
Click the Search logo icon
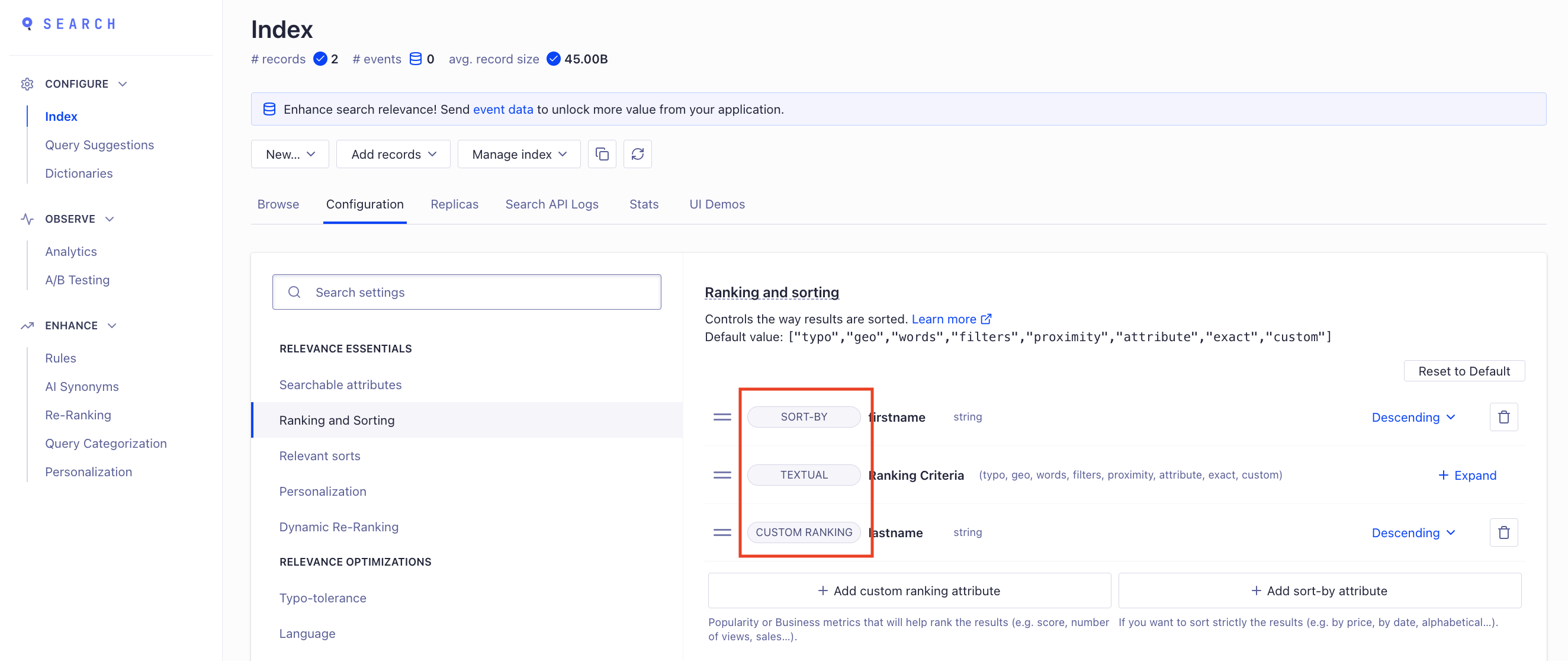click(27, 24)
